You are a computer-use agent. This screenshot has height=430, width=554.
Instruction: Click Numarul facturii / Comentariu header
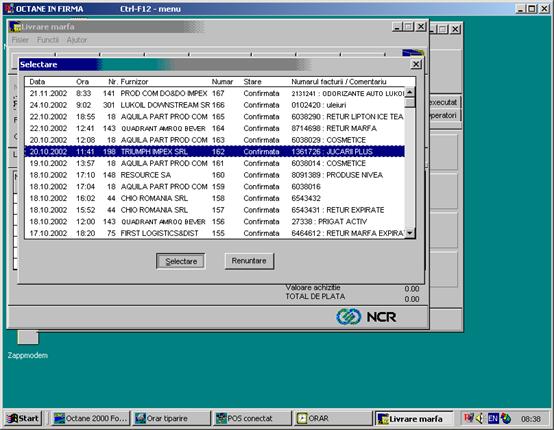pyautogui.click(x=339, y=82)
